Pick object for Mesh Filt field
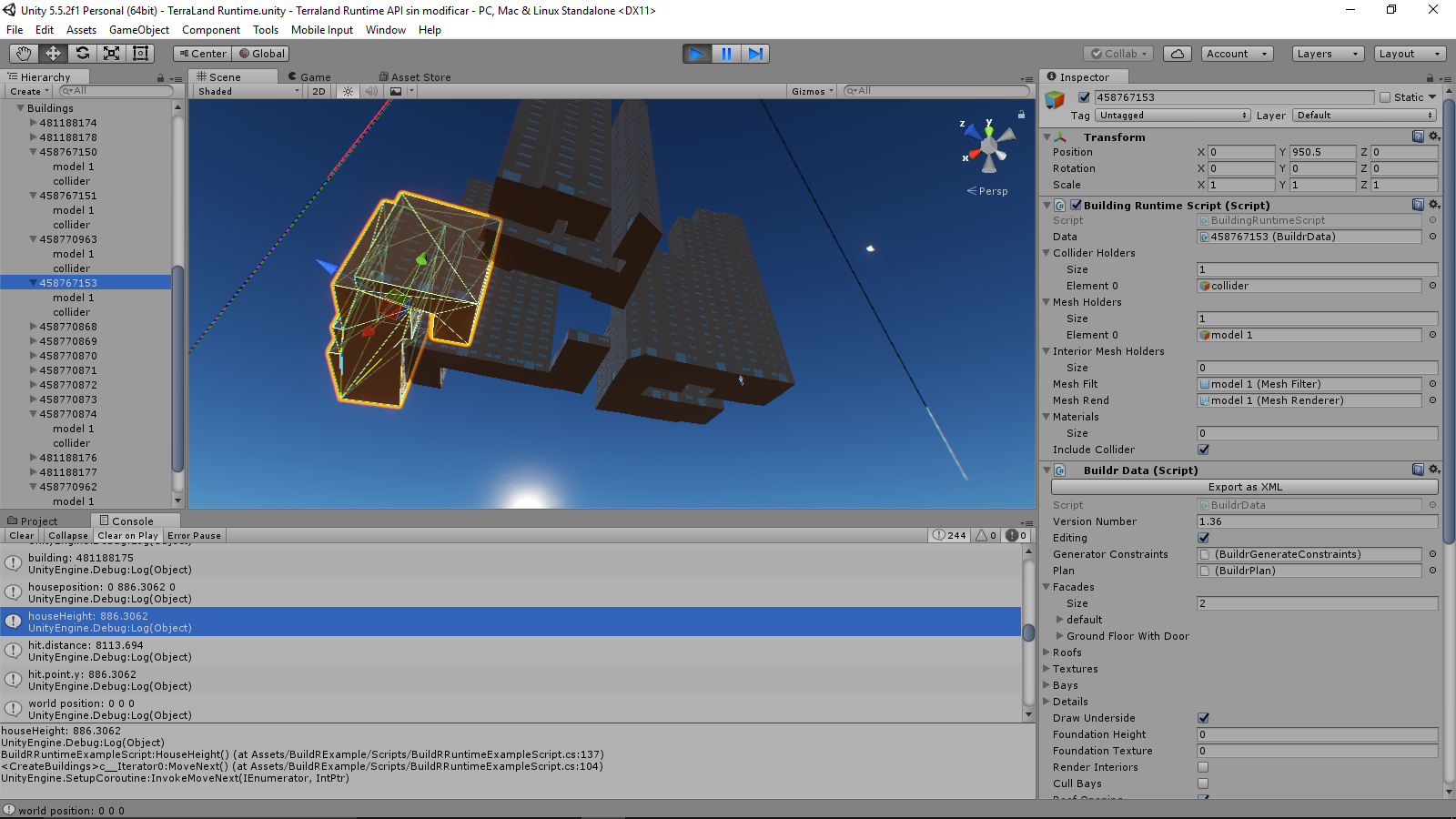1456x819 pixels. [1432, 384]
